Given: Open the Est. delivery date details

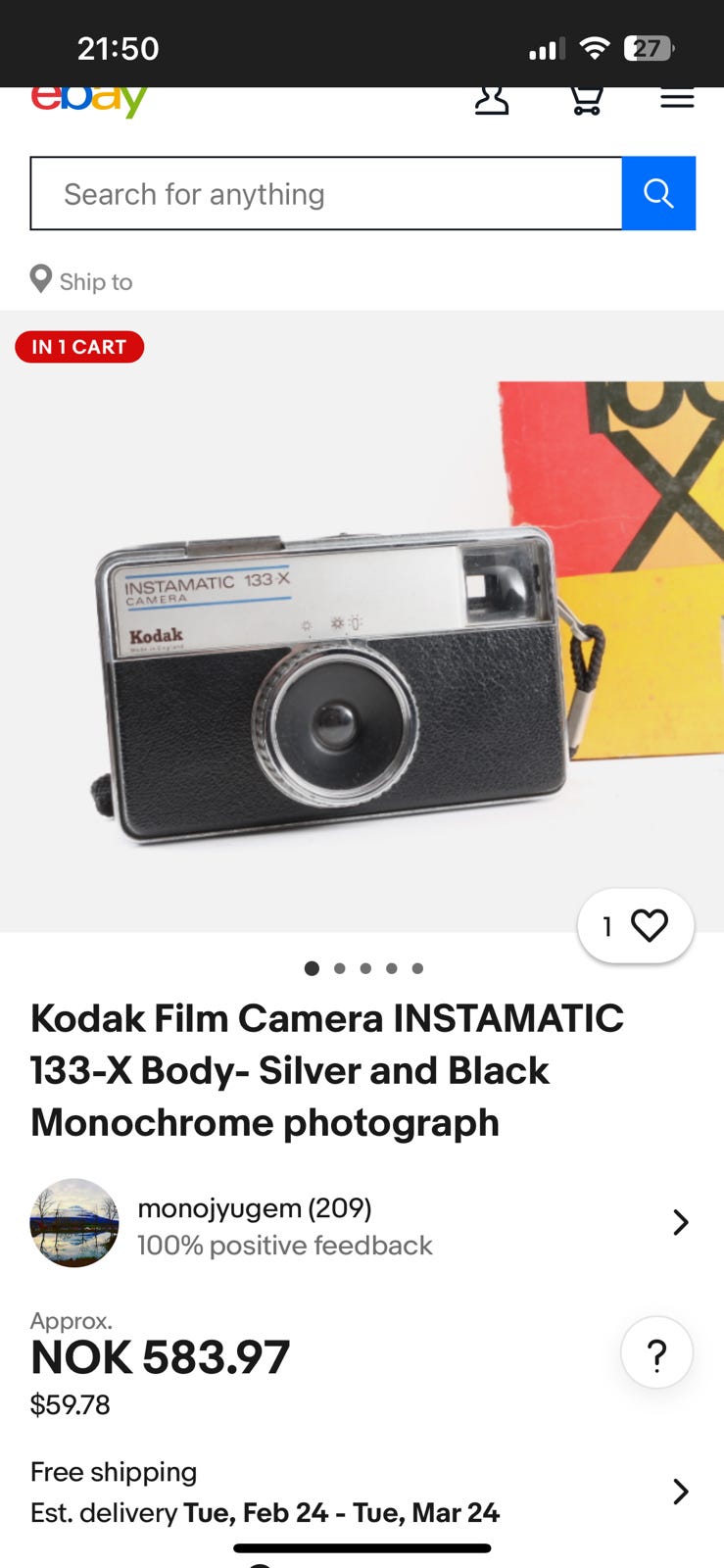Looking at the screenshot, I should point(265,1513).
